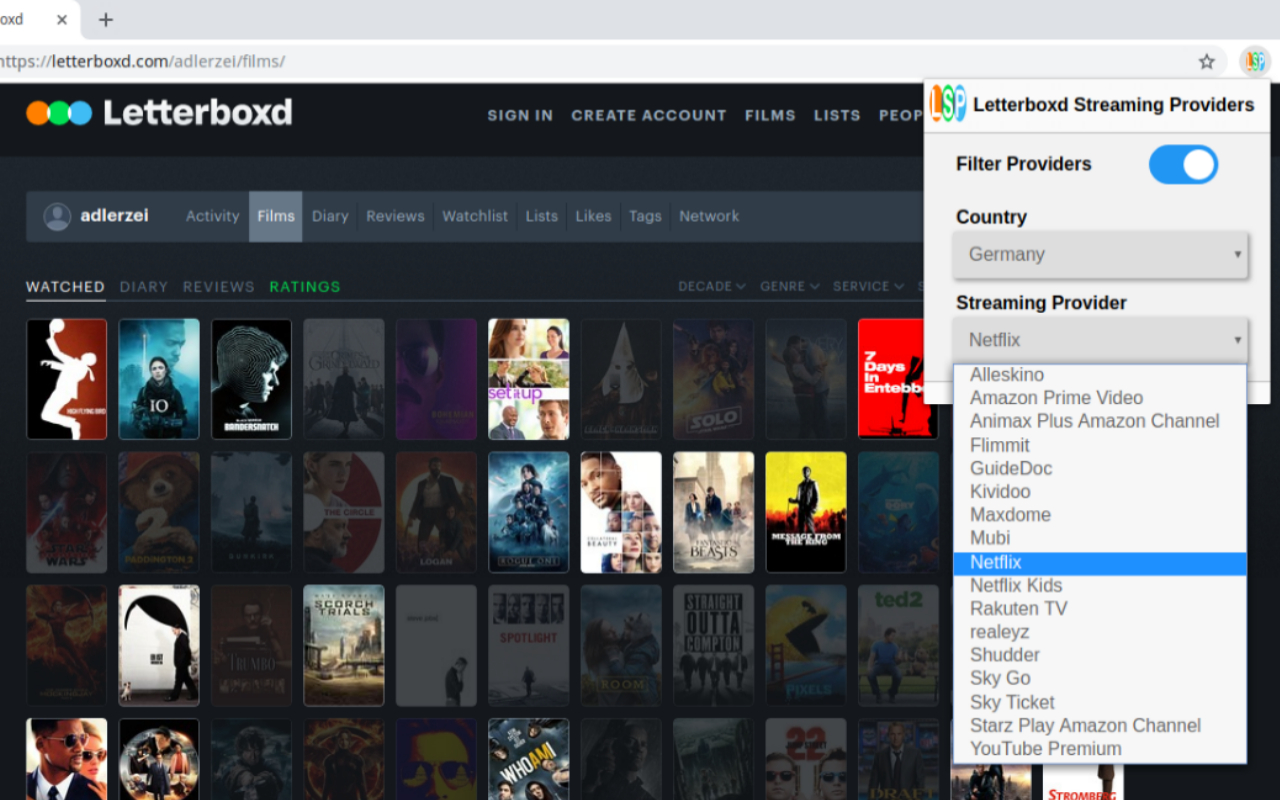Toggle the Filter Providers switch

pyautogui.click(x=1183, y=164)
